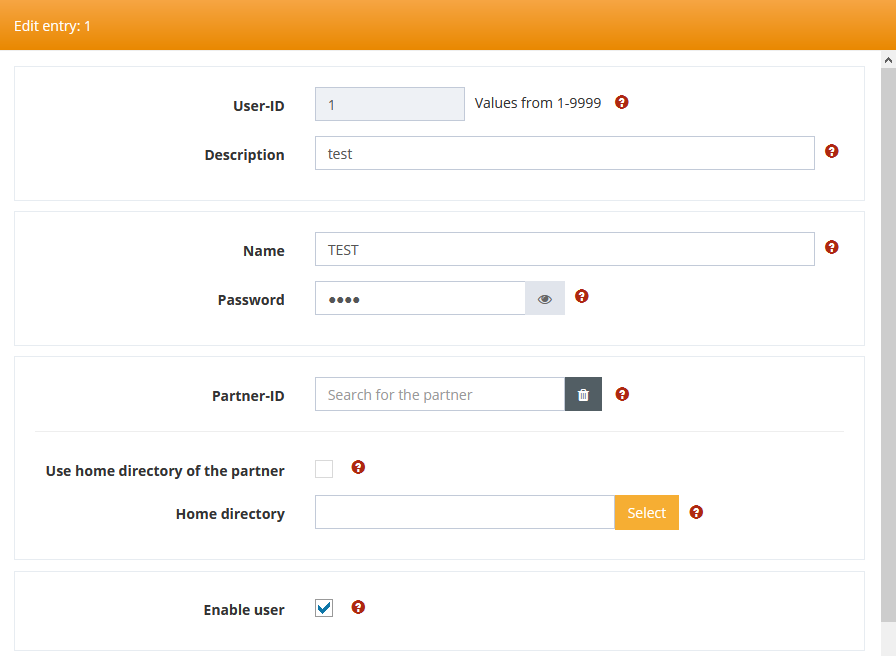Click the help icon beside Enable user

tap(358, 607)
